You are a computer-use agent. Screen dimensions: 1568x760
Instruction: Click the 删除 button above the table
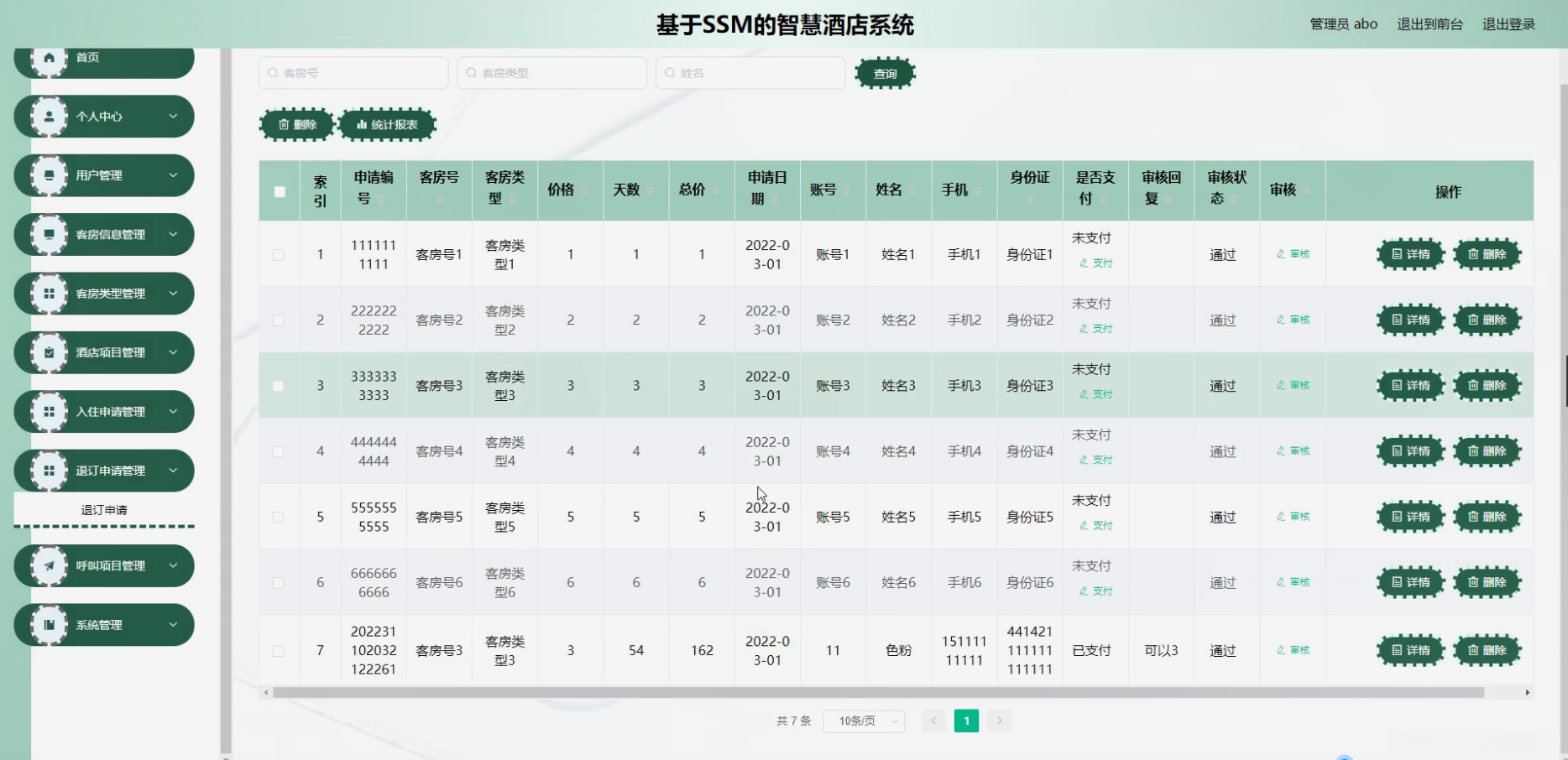[x=297, y=125]
